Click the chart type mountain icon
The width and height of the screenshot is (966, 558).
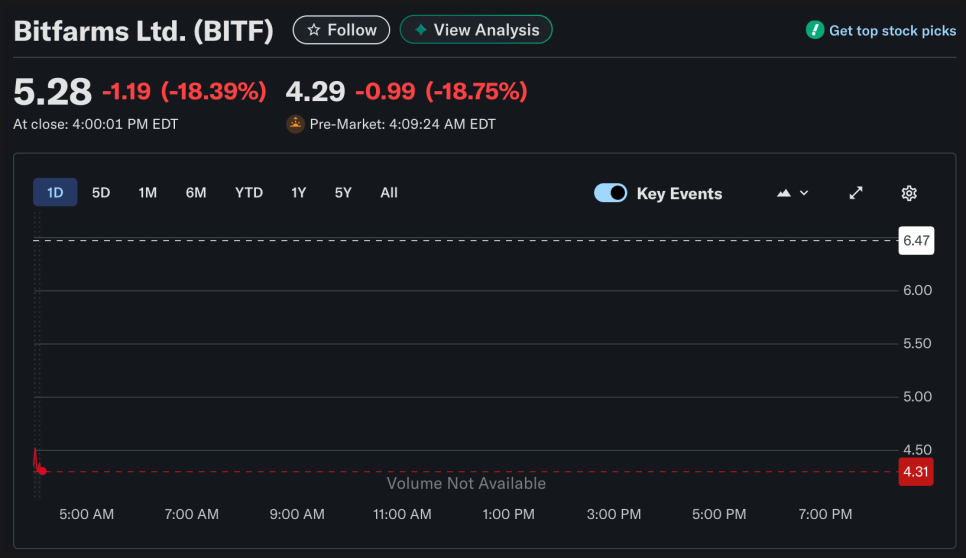(x=784, y=193)
